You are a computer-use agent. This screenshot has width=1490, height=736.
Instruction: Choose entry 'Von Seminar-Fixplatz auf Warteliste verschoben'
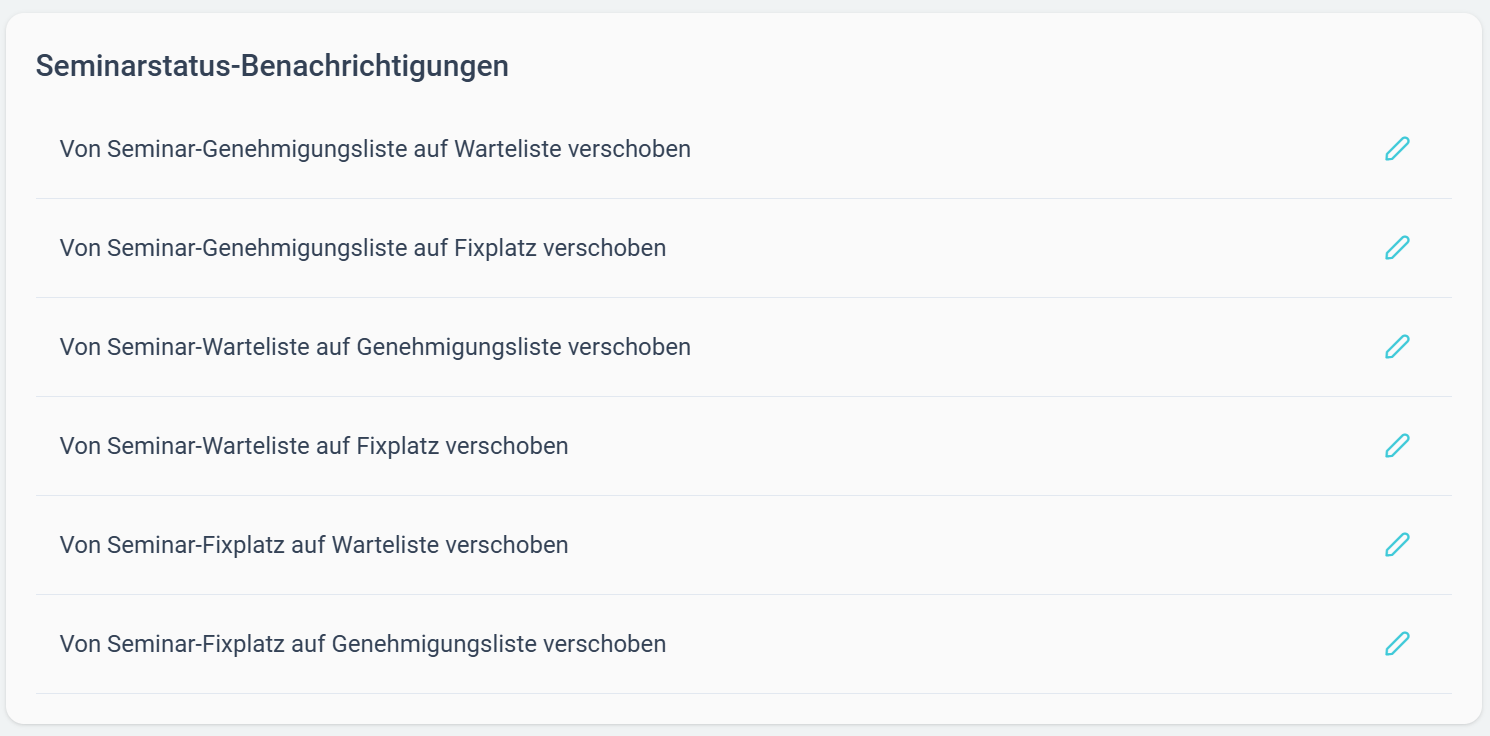314,545
